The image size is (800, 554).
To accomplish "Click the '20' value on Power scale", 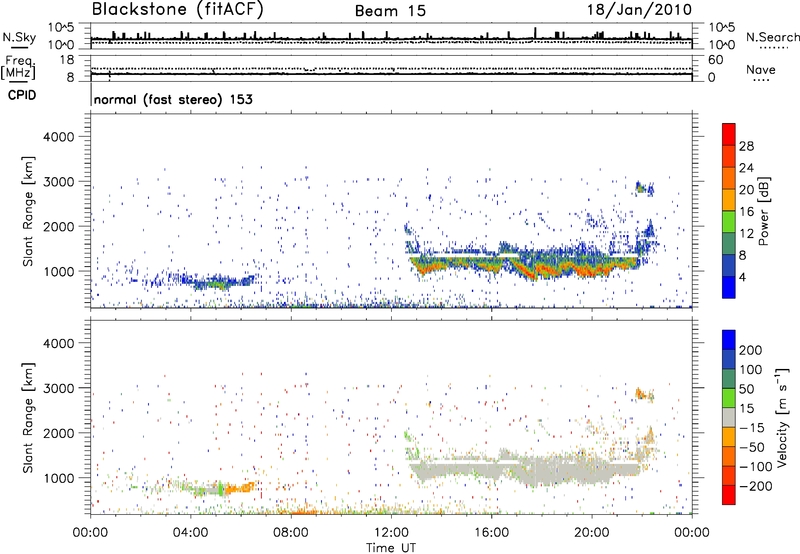I will (x=746, y=190).
